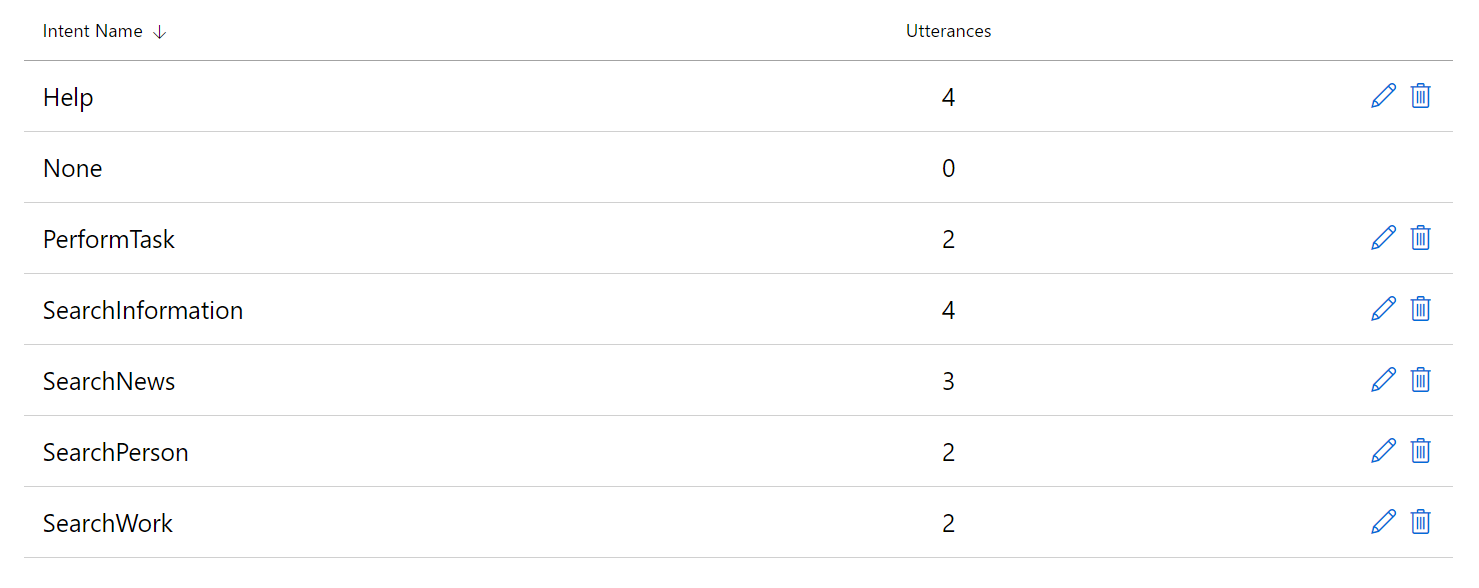The image size is (1479, 588).
Task: Open the None intent row
Action: pyautogui.click(x=72, y=168)
